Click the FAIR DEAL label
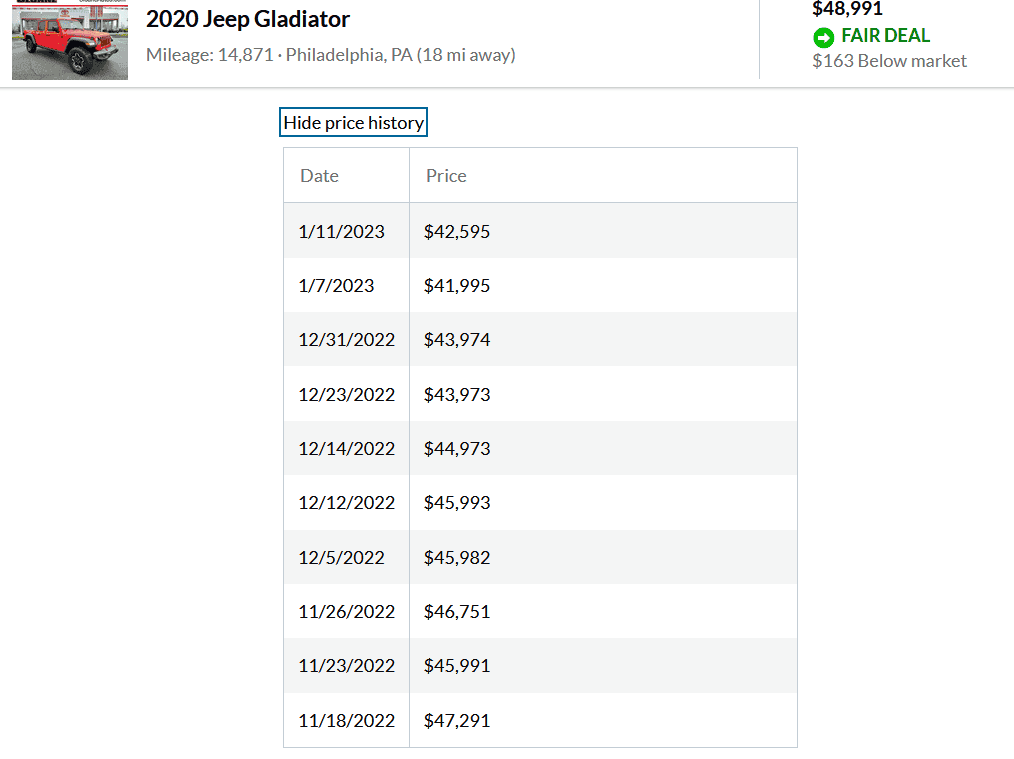This screenshot has height=759, width=1014. (885, 36)
